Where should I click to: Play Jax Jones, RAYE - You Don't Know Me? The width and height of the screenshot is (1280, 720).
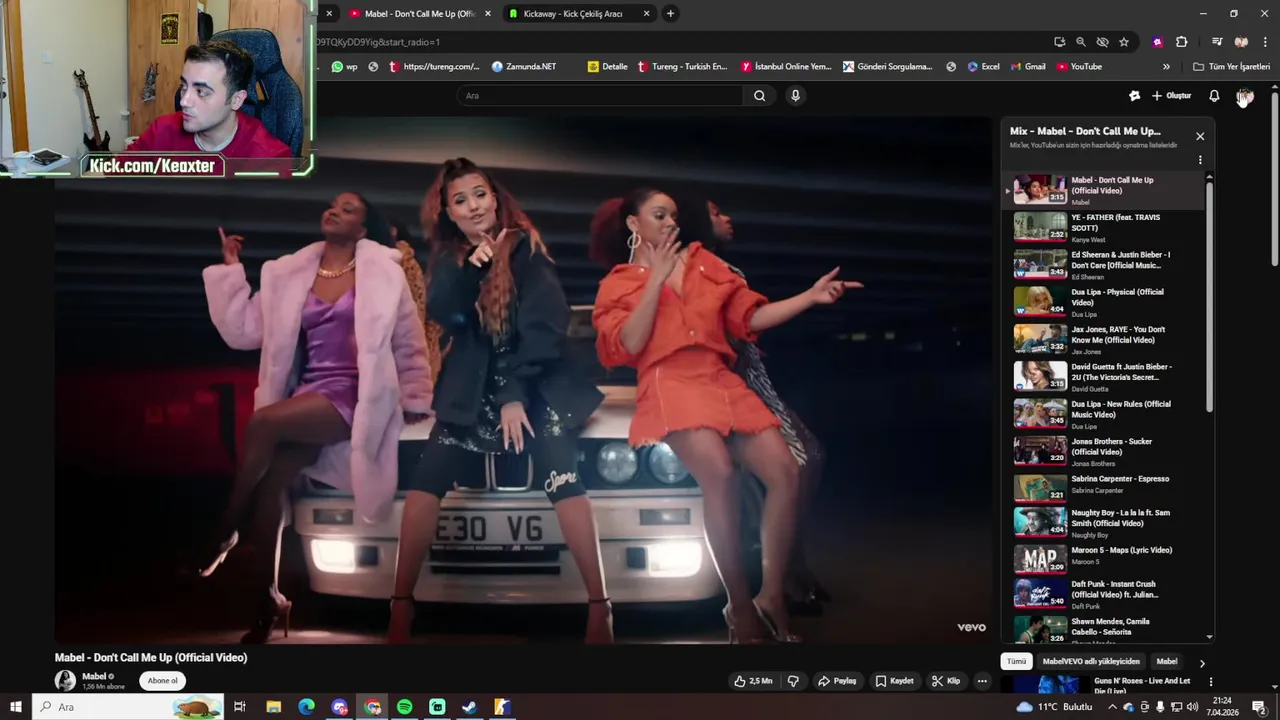click(1104, 339)
